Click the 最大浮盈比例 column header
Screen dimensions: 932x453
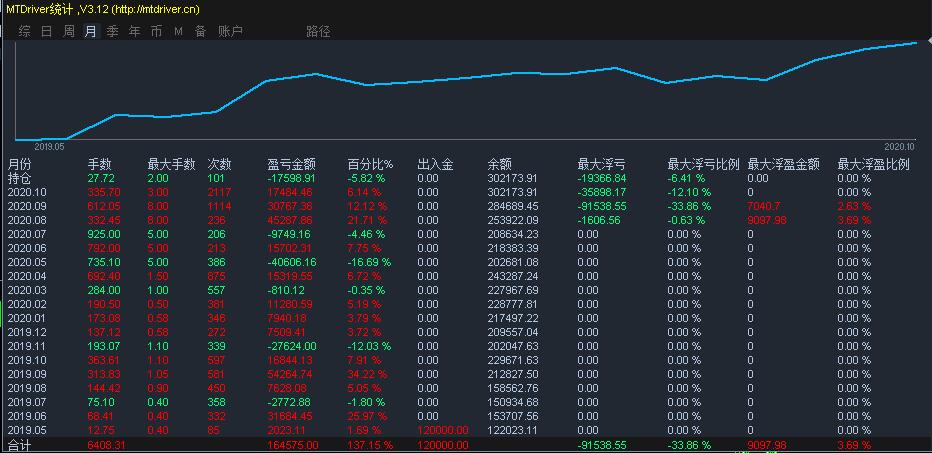tap(873, 164)
